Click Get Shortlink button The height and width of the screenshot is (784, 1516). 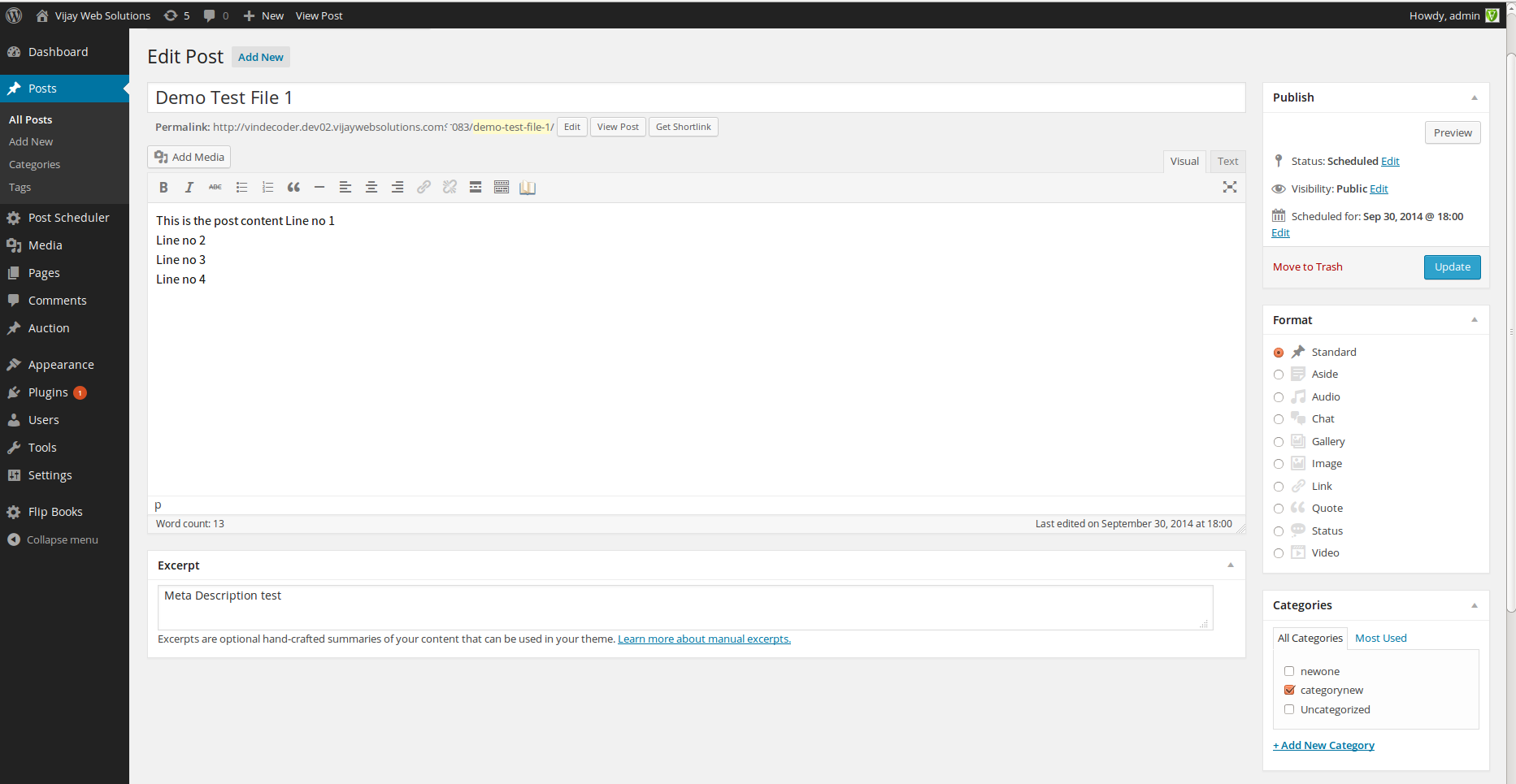point(683,127)
